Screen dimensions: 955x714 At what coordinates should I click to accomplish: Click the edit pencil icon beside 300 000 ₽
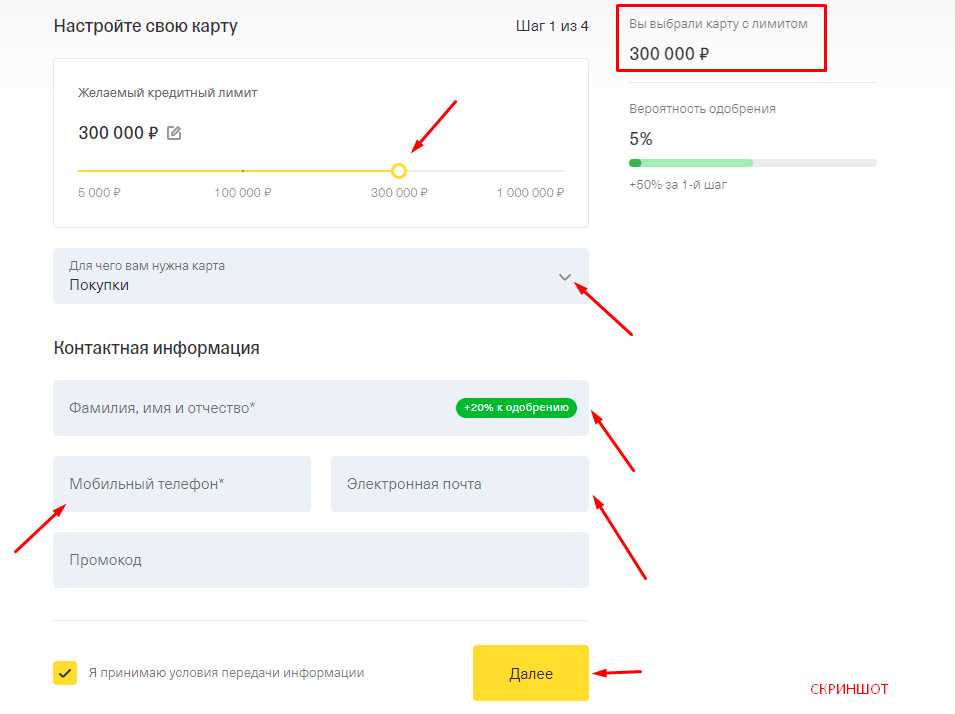coord(174,133)
